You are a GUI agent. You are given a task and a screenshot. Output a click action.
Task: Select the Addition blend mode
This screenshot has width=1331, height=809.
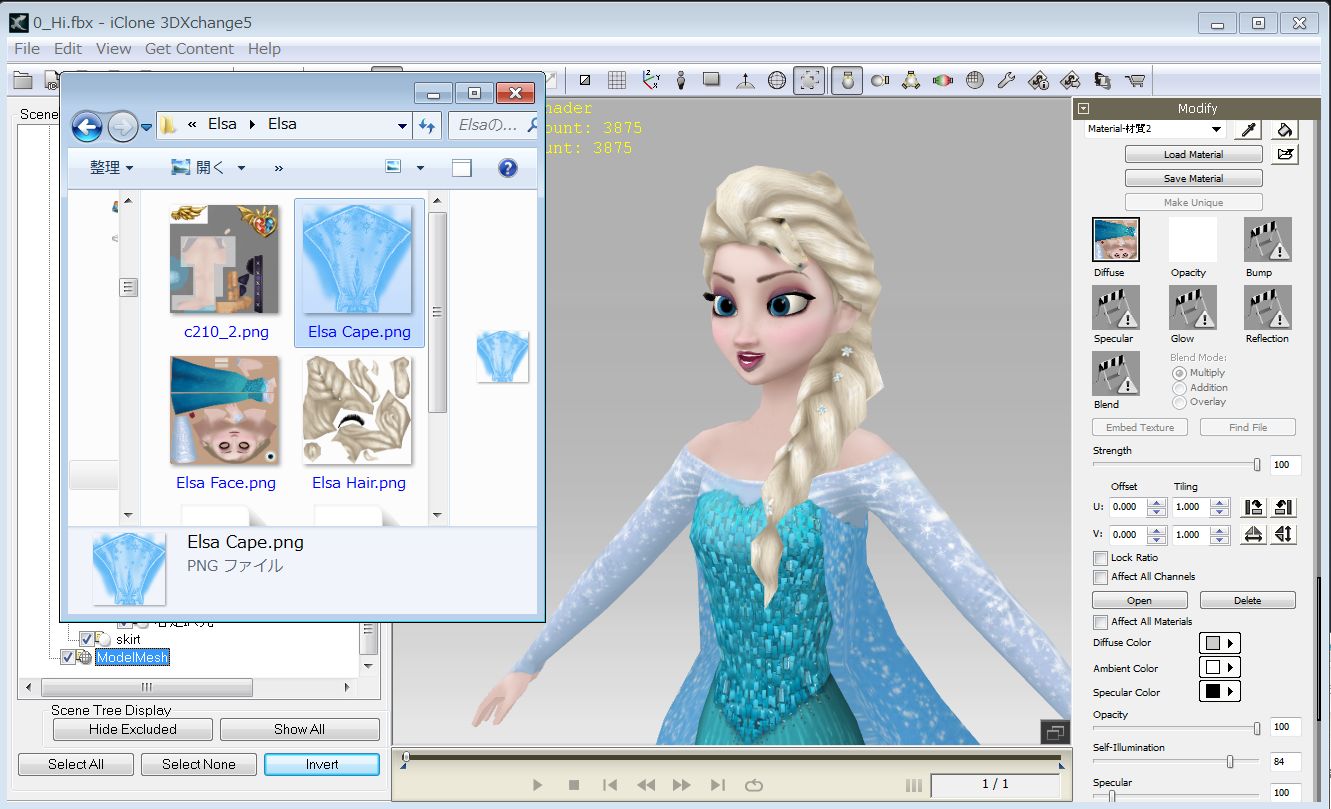(1180, 388)
